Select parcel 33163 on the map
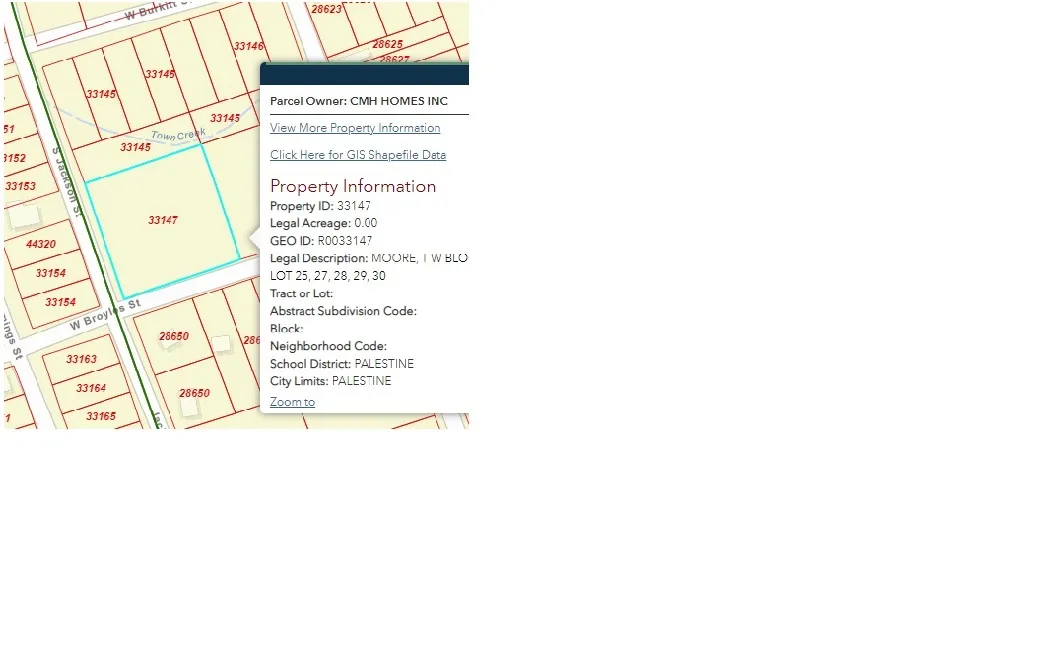The width and height of the screenshot is (1043, 668). click(x=81, y=359)
